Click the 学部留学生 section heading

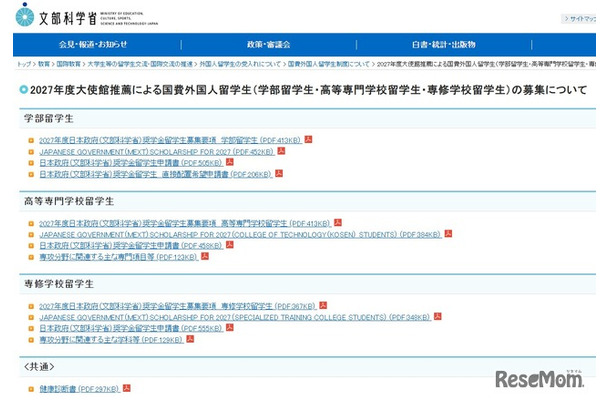pos(49,119)
